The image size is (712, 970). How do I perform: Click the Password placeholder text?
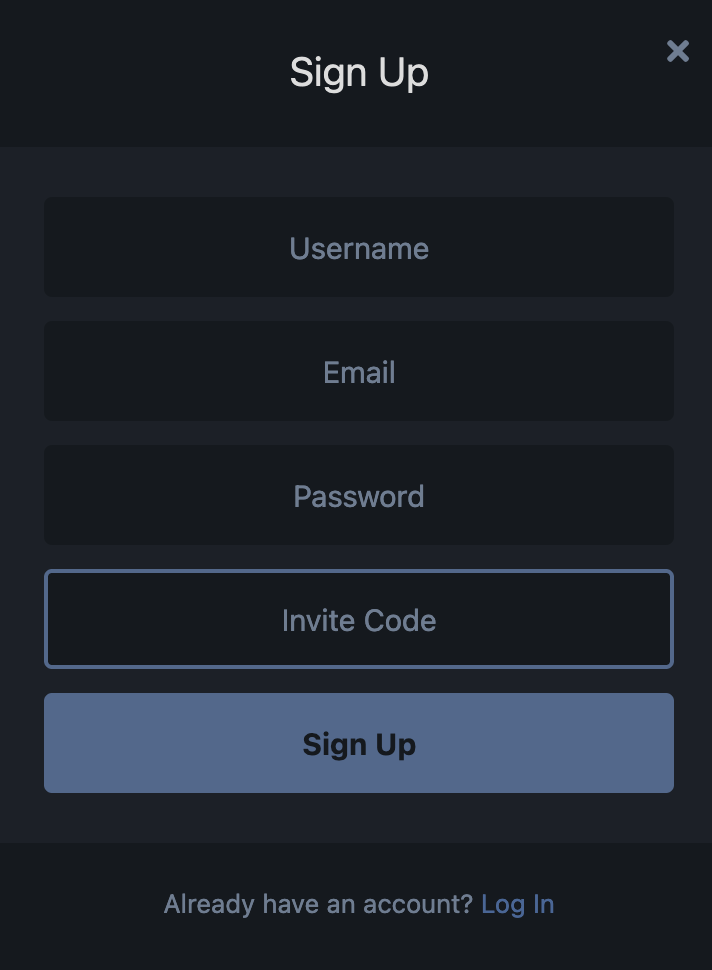tap(359, 497)
